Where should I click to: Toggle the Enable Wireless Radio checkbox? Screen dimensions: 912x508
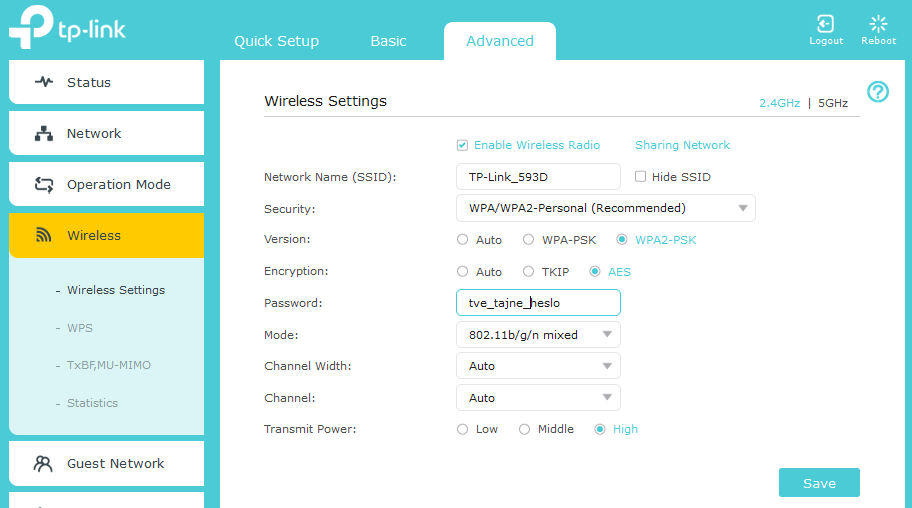pos(462,145)
